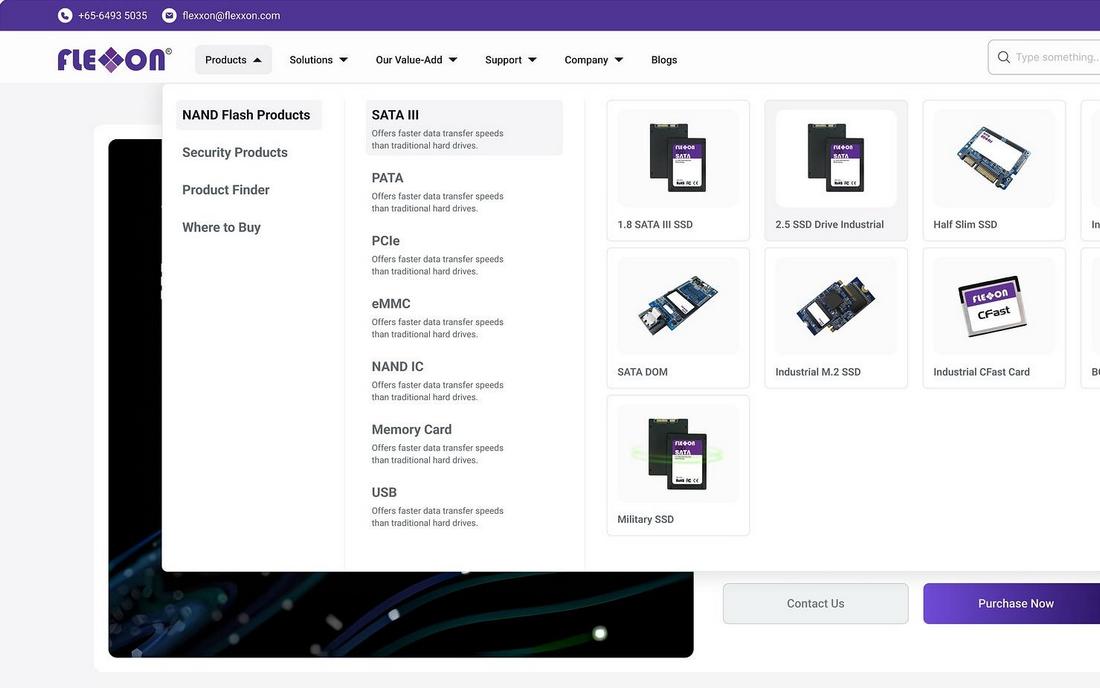Expand the Our Value-Add dropdown
This screenshot has width=1100, height=688.
(x=417, y=60)
